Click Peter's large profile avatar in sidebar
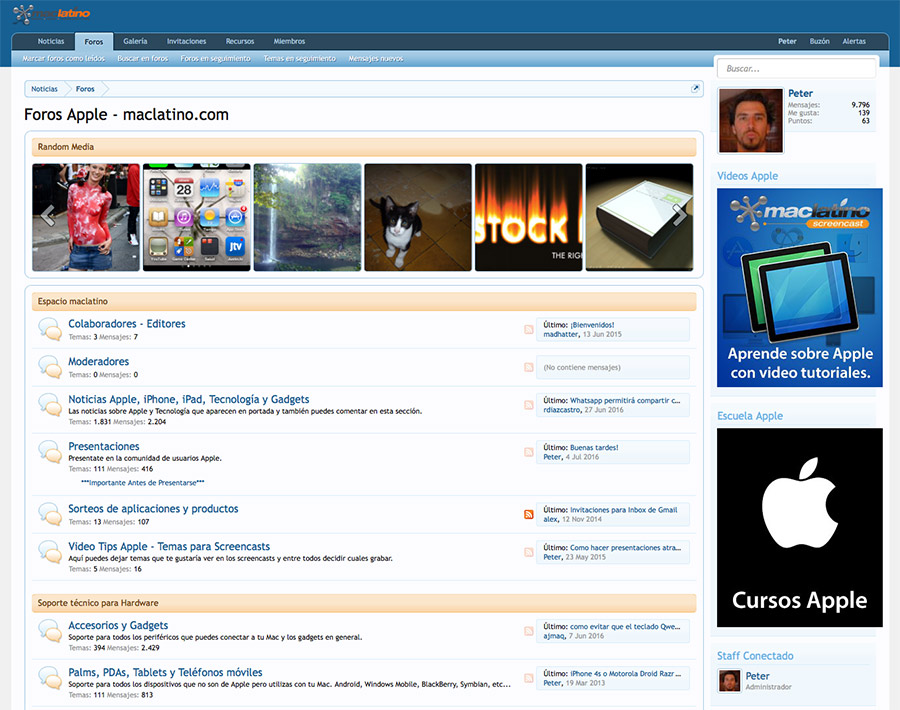The width and height of the screenshot is (900, 710). click(751, 121)
